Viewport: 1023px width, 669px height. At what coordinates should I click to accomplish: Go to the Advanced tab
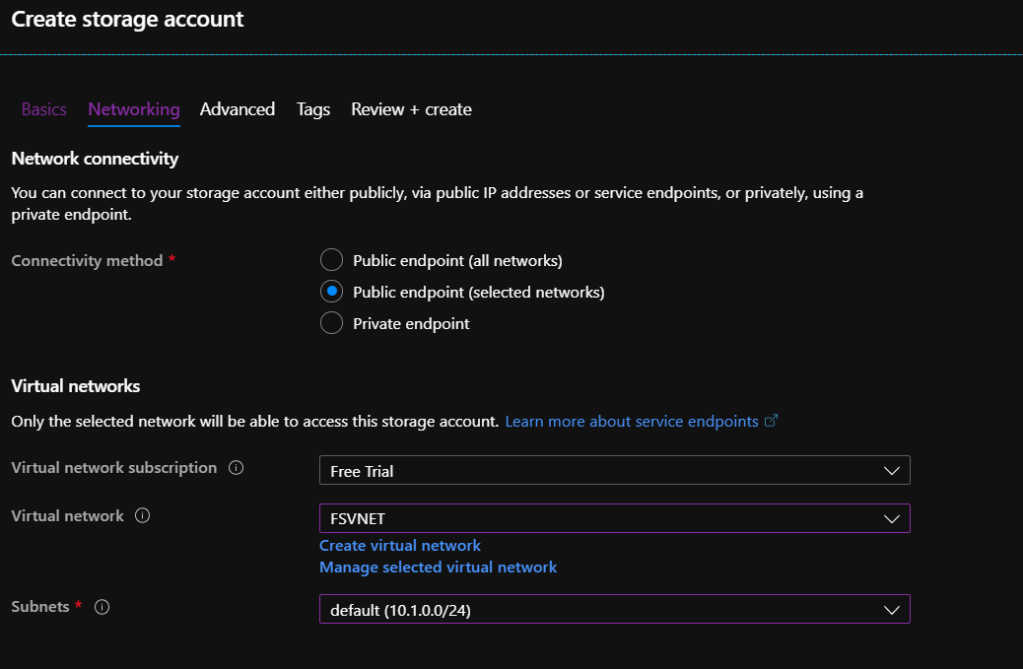click(x=237, y=109)
